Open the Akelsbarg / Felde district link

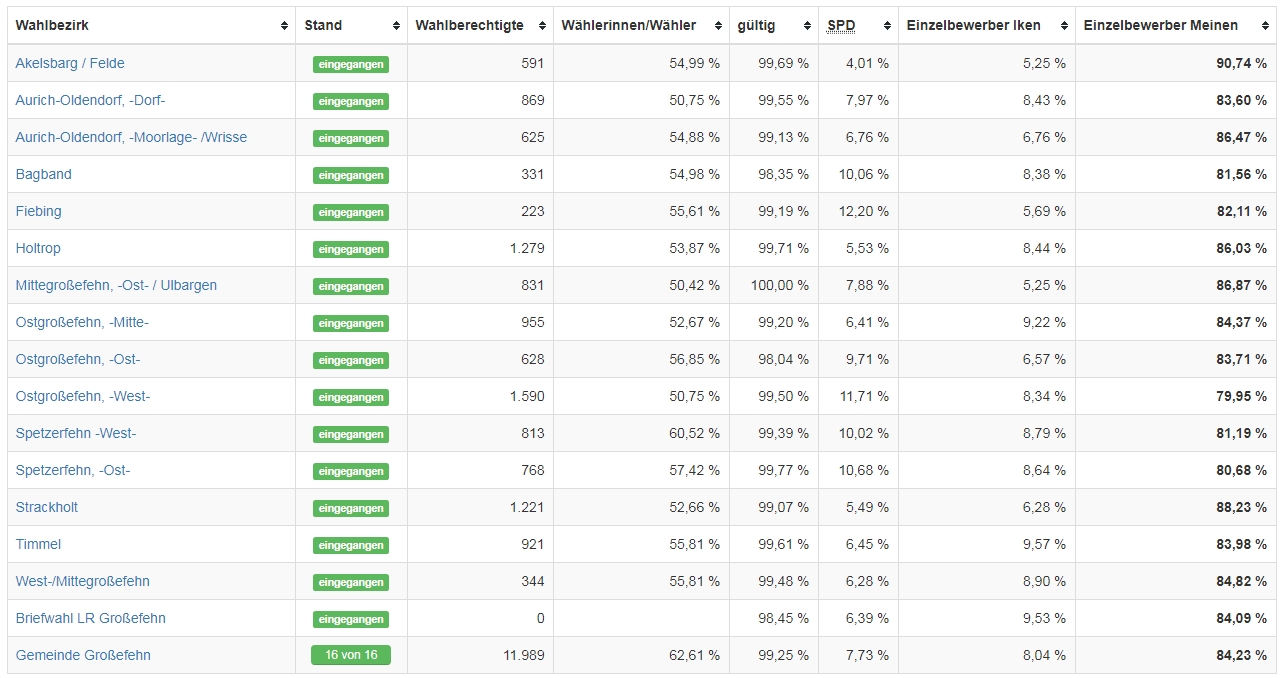(x=70, y=63)
